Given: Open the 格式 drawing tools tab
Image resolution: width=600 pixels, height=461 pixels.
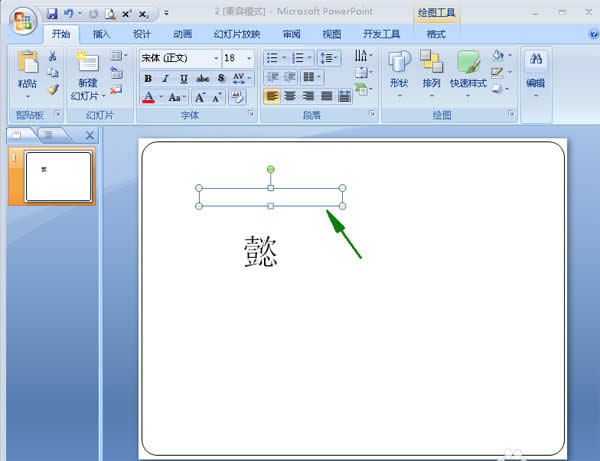Looking at the screenshot, I should (436, 34).
